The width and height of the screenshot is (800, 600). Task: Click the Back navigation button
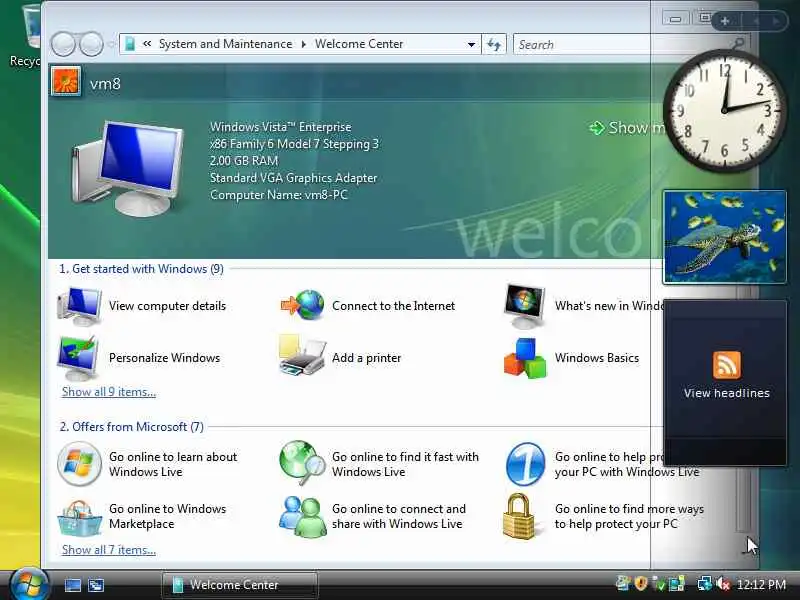pos(63,44)
